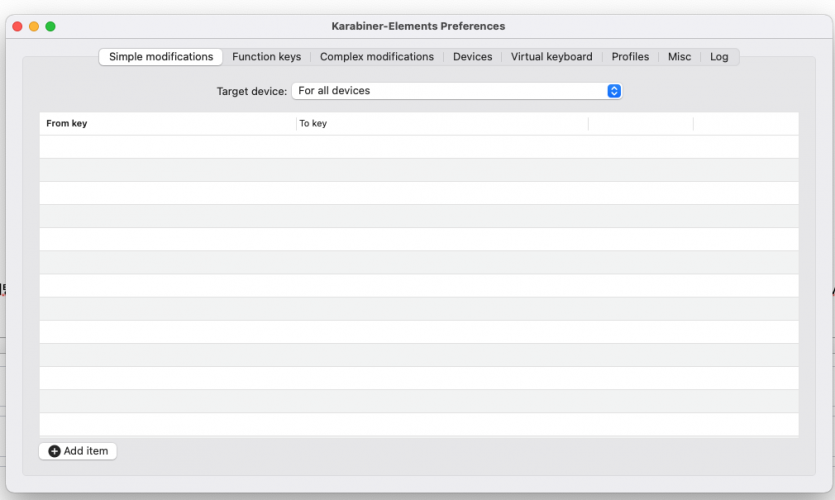Open the Profiles tab
Image resolution: width=835 pixels, height=500 pixels.
(x=630, y=57)
